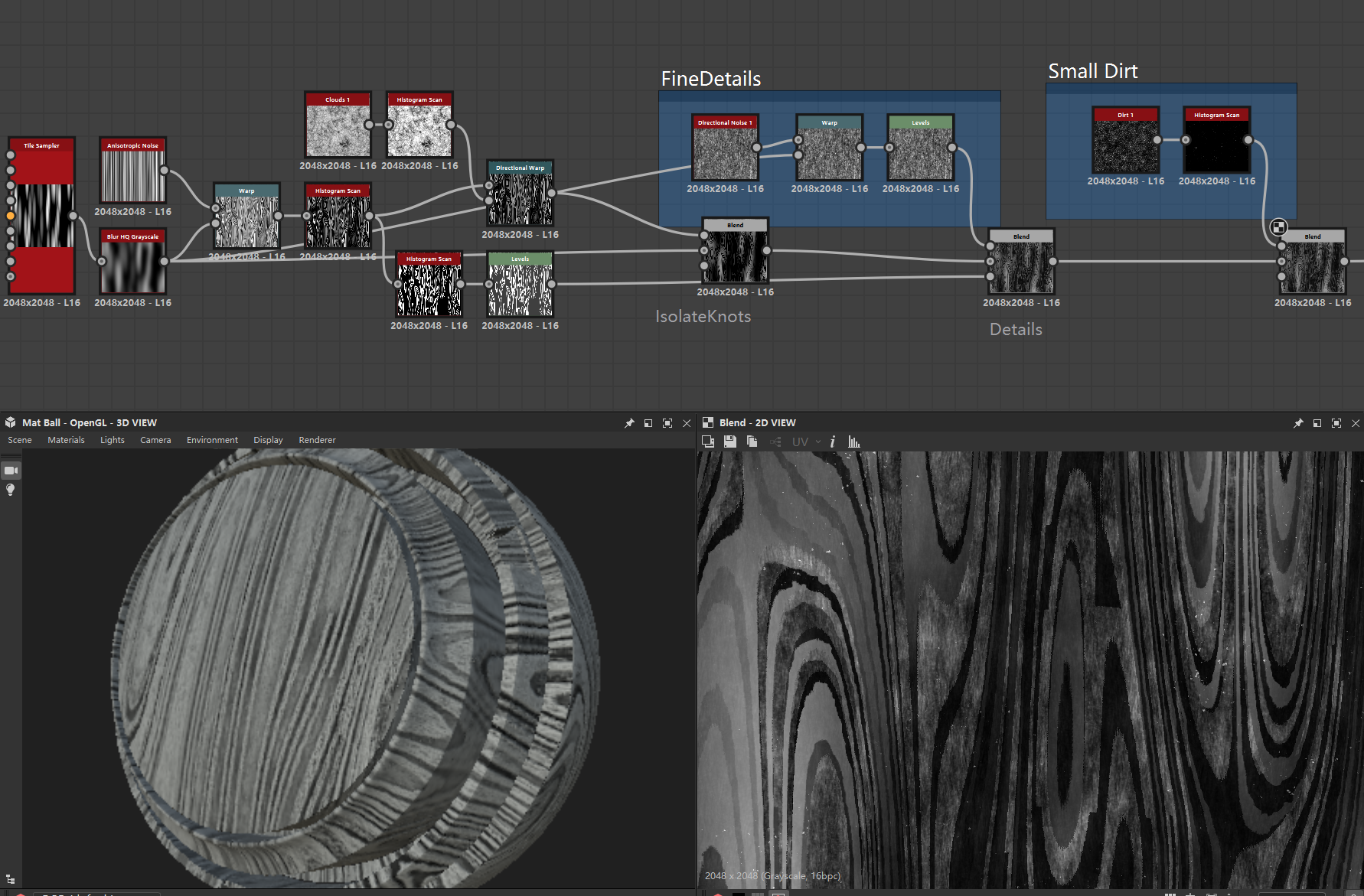Image resolution: width=1364 pixels, height=896 pixels.
Task: Open the Lights menu
Action: pyautogui.click(x=112, y=440)
